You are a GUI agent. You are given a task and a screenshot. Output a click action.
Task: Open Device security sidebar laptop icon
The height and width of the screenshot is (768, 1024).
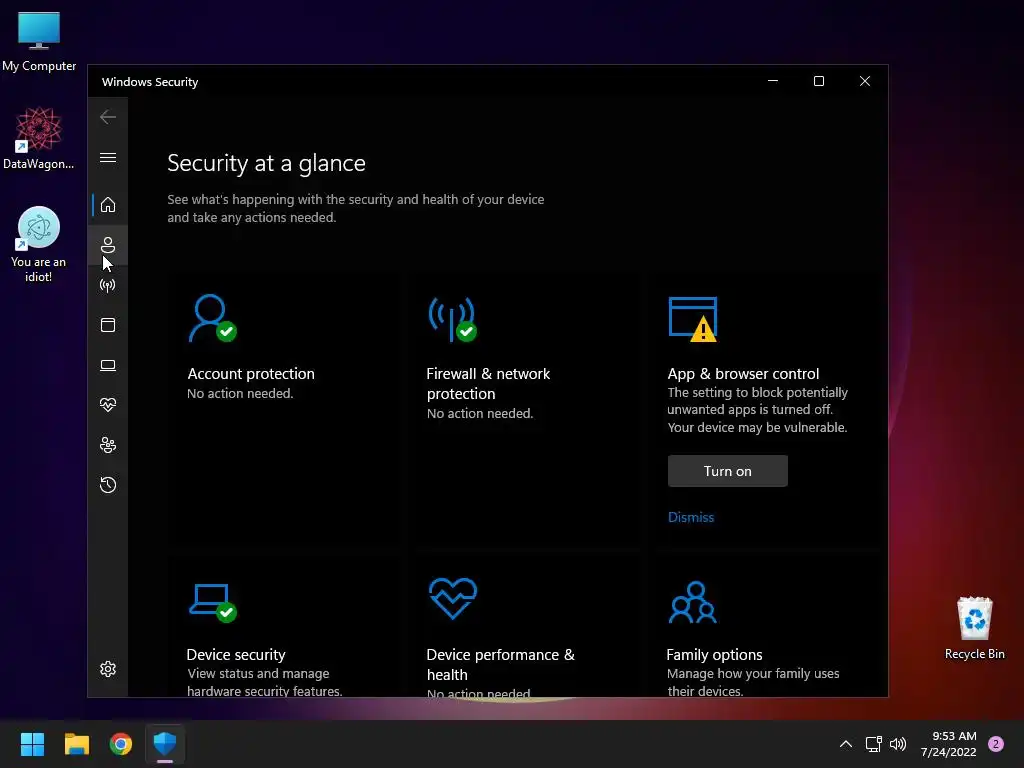(x=108, y=365)
